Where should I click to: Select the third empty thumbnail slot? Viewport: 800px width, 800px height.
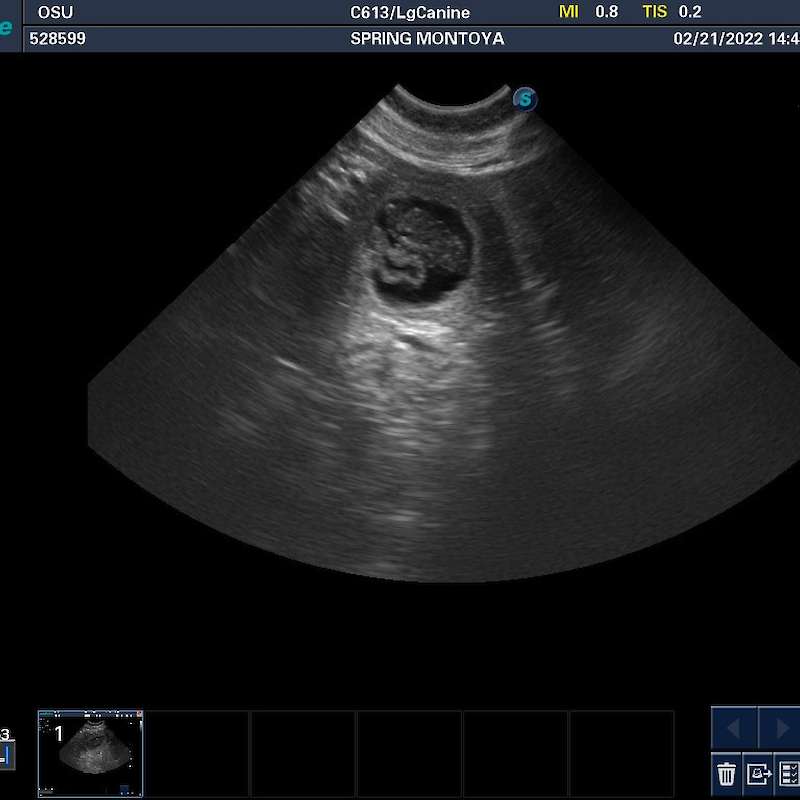tap(409, 753)
